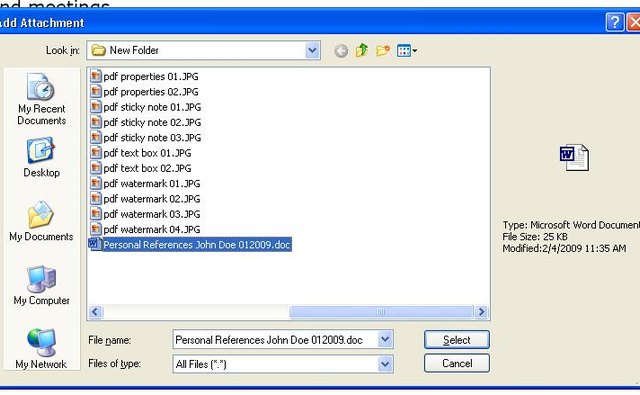Screen dimensions: 640x395
Task: Create a new folder
Action: 382,51
